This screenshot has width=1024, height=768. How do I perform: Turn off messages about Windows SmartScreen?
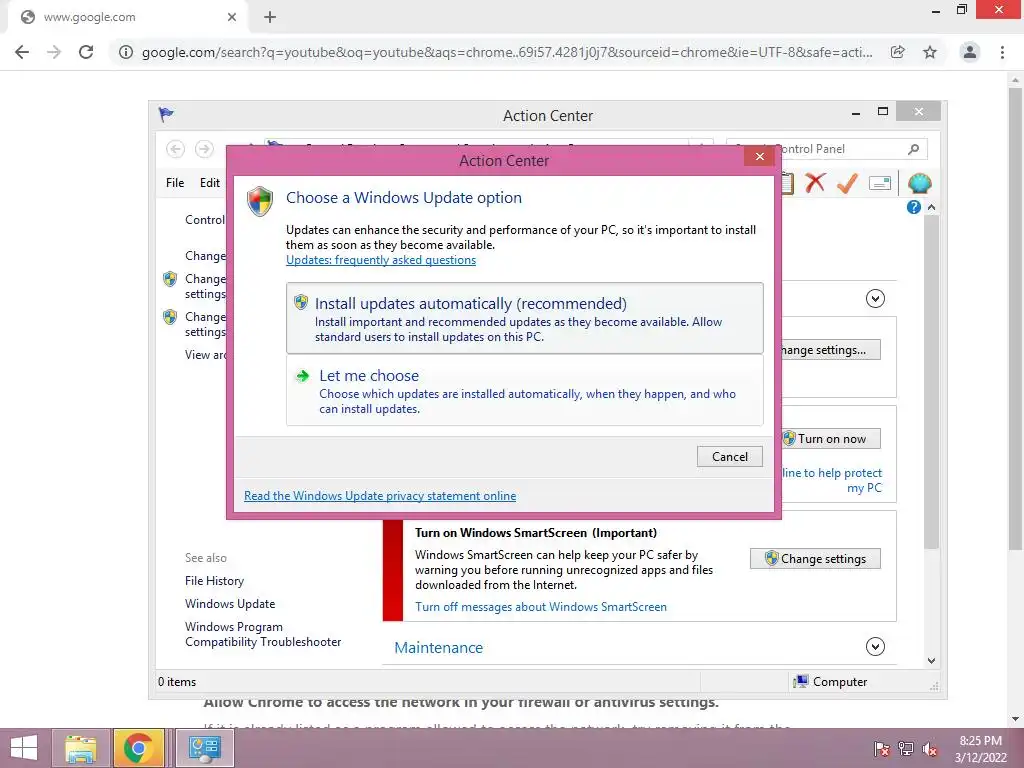(541, 607)
